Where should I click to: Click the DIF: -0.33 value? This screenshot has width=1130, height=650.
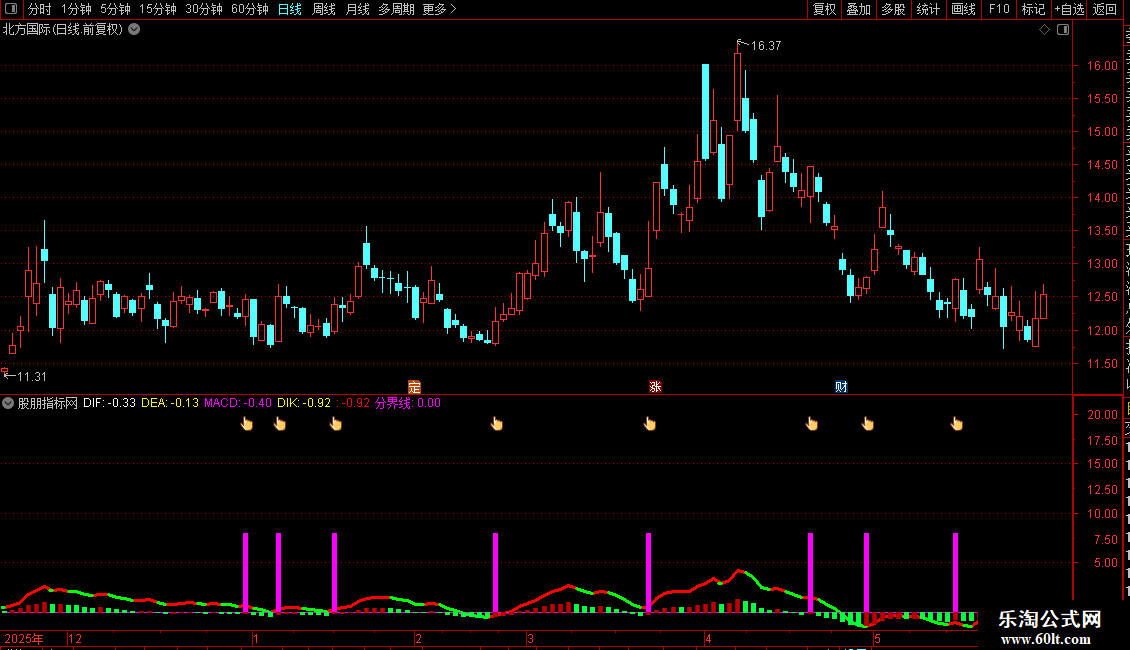[110, 403]
